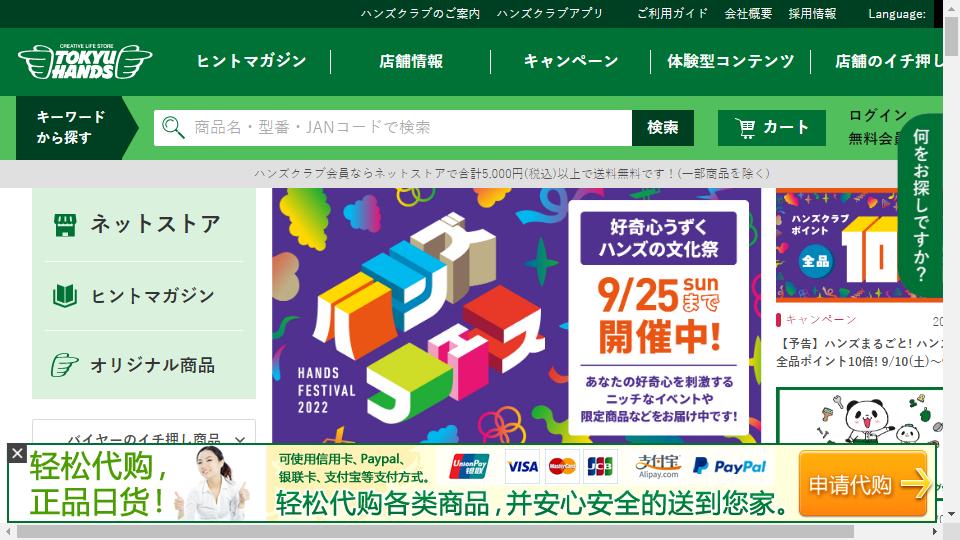The width and height of the screenshot is (960, 540).
Task: Open the Language selector
Action: [897, 13]
